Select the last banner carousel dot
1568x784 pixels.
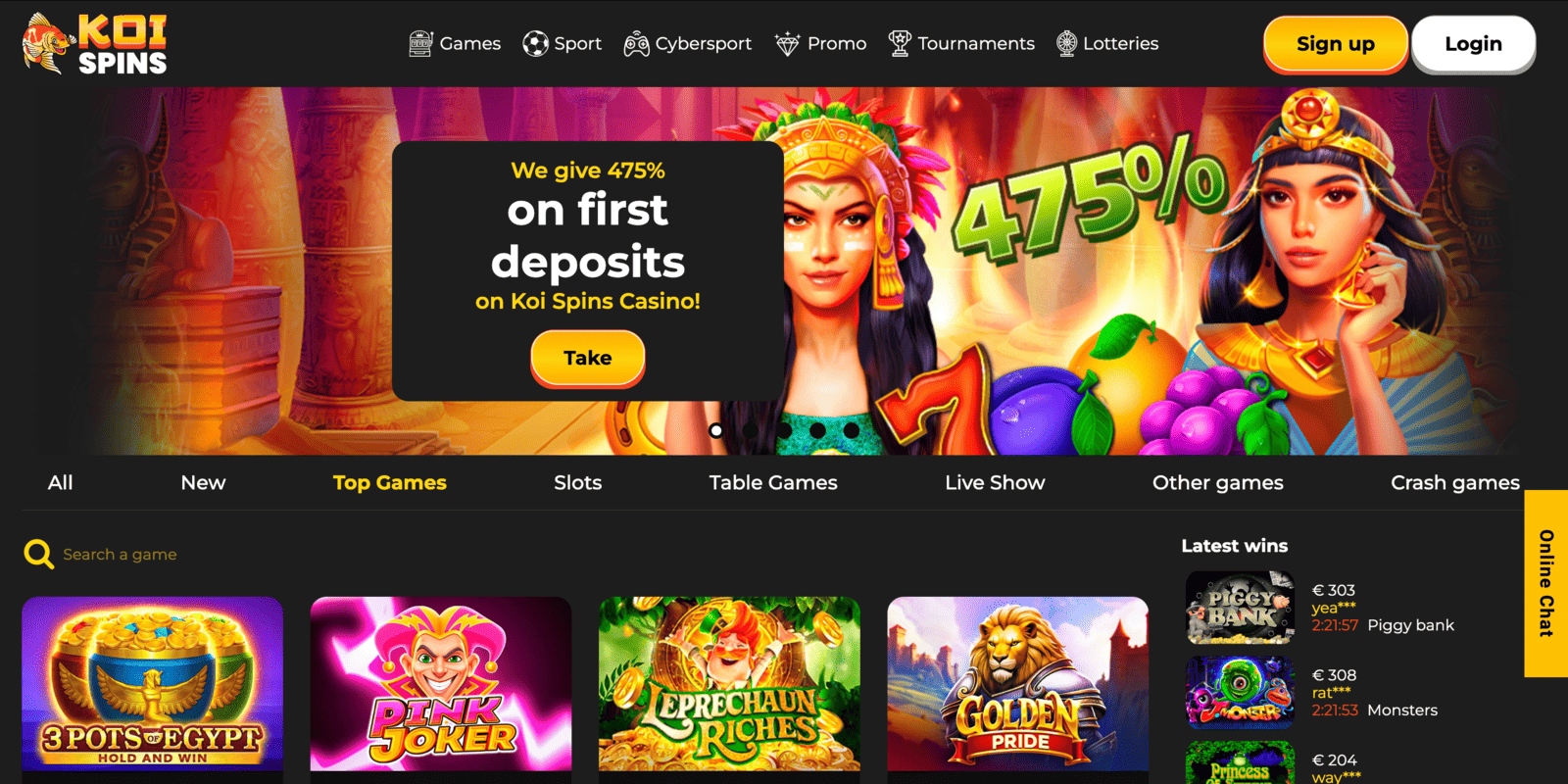pyautogui.click(x=852, y=430)
